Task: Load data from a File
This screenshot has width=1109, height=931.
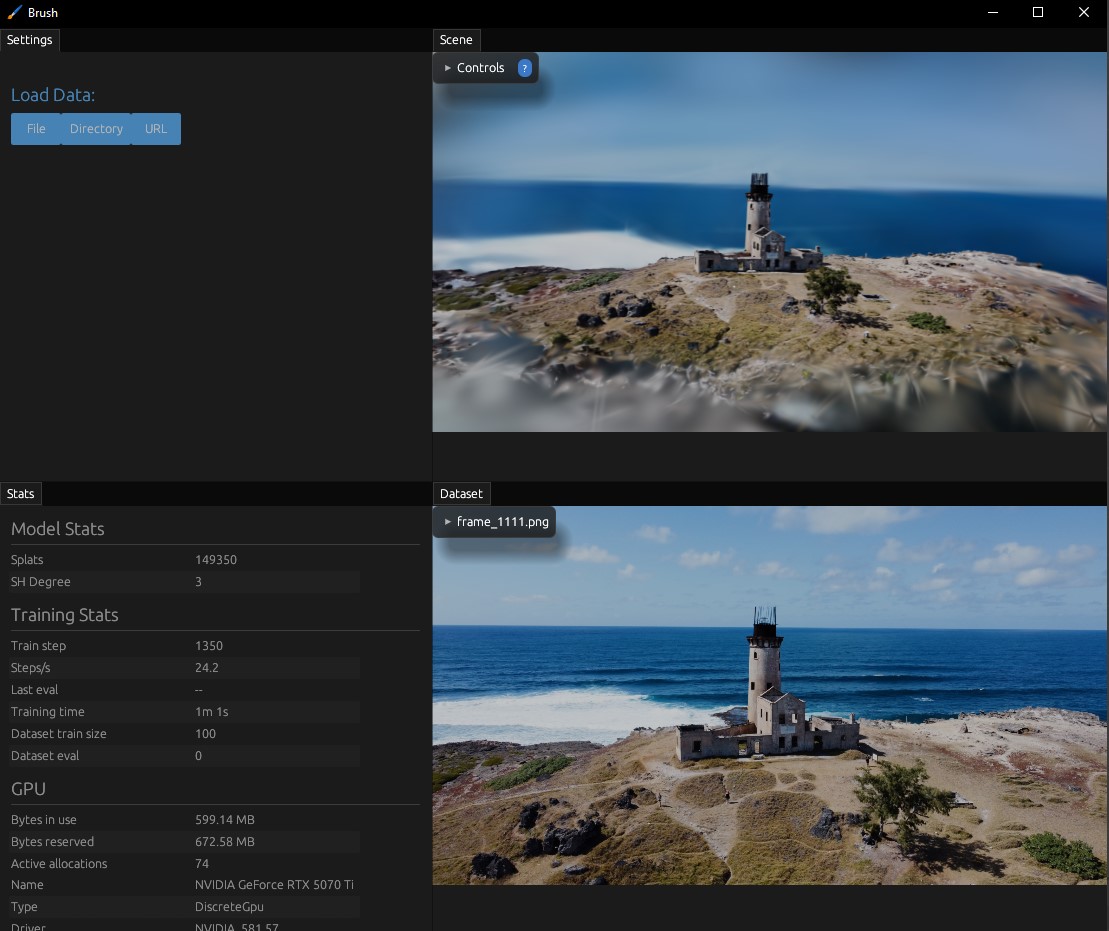Action: pos(36,129)
